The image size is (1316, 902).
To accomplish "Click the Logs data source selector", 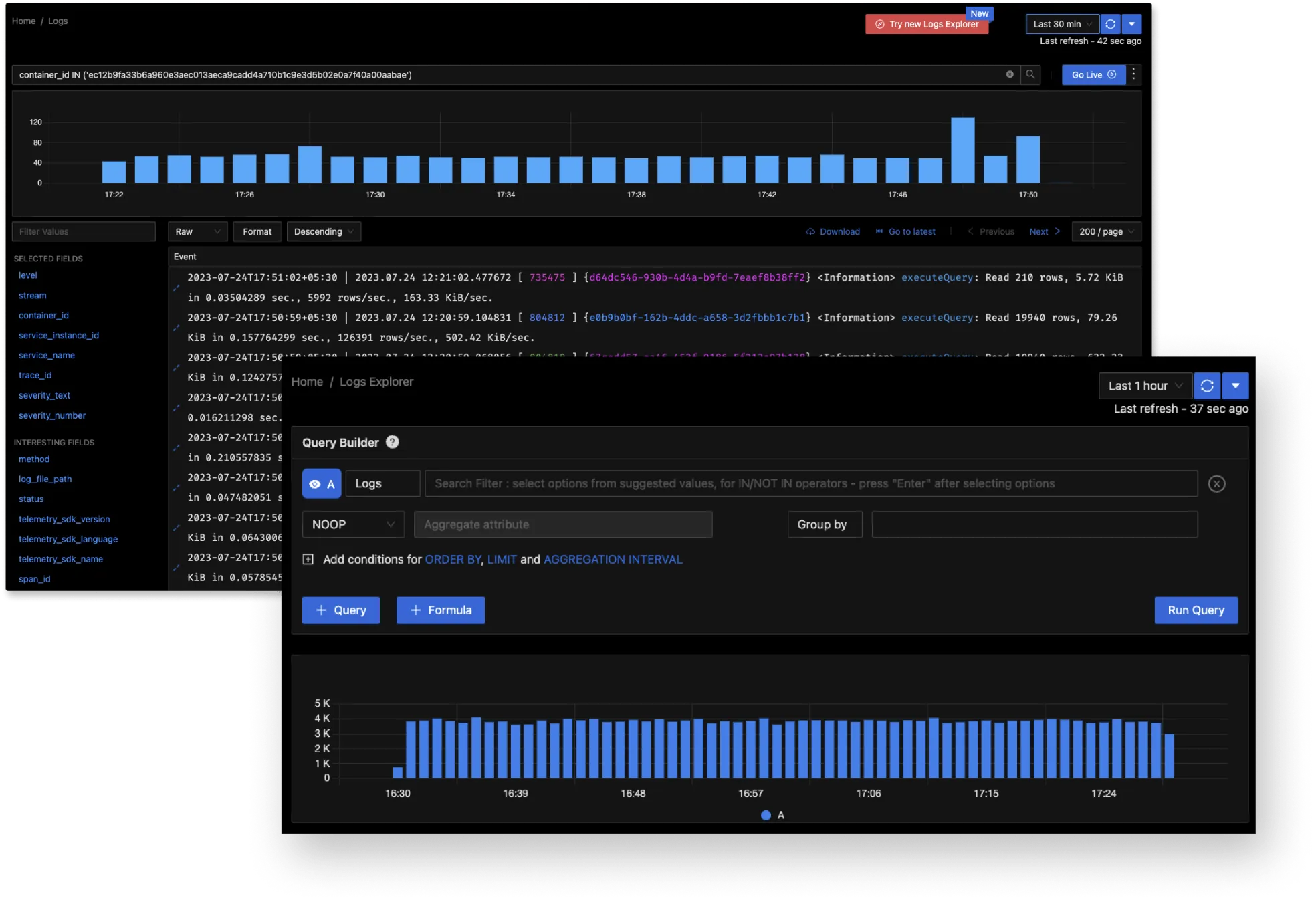I will click(382, 483).
